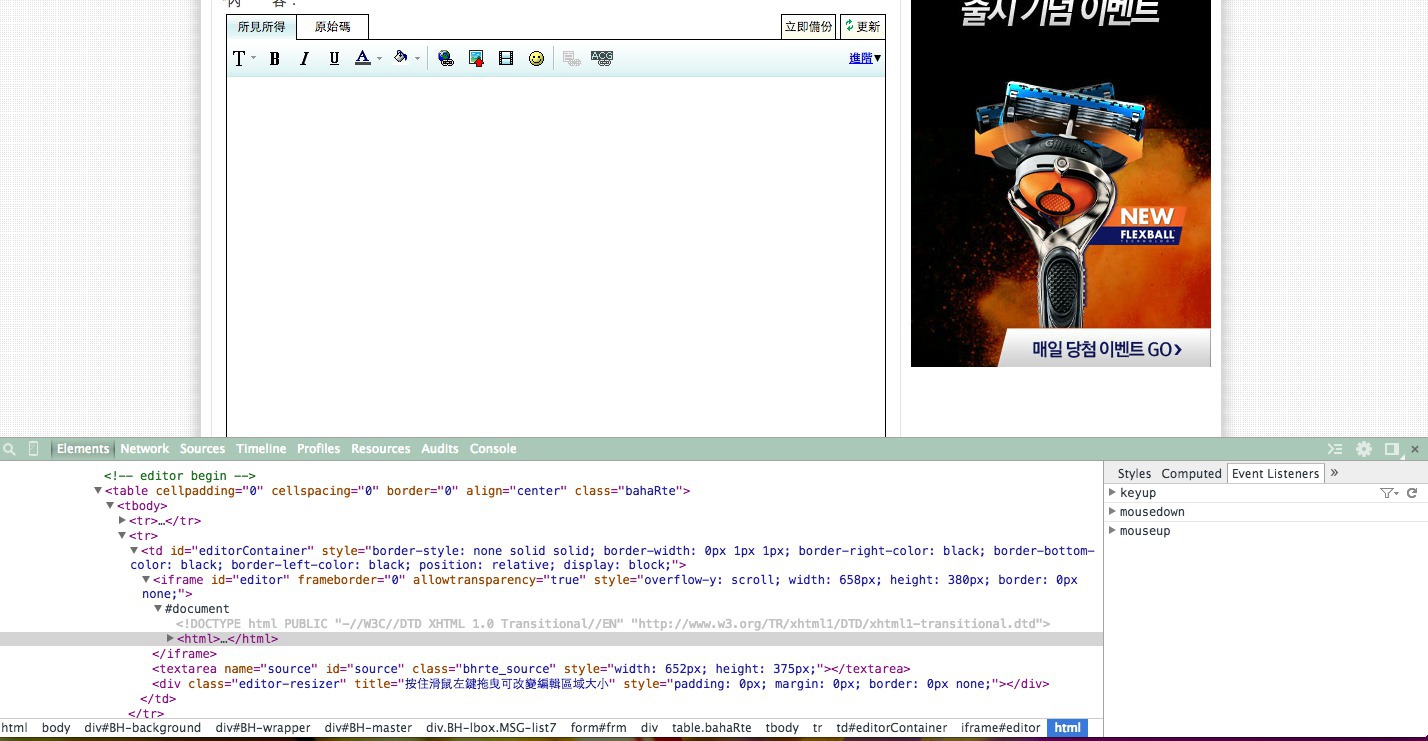
Task: Open paint bucket color dropdown arrow
Action: [417, 59]
